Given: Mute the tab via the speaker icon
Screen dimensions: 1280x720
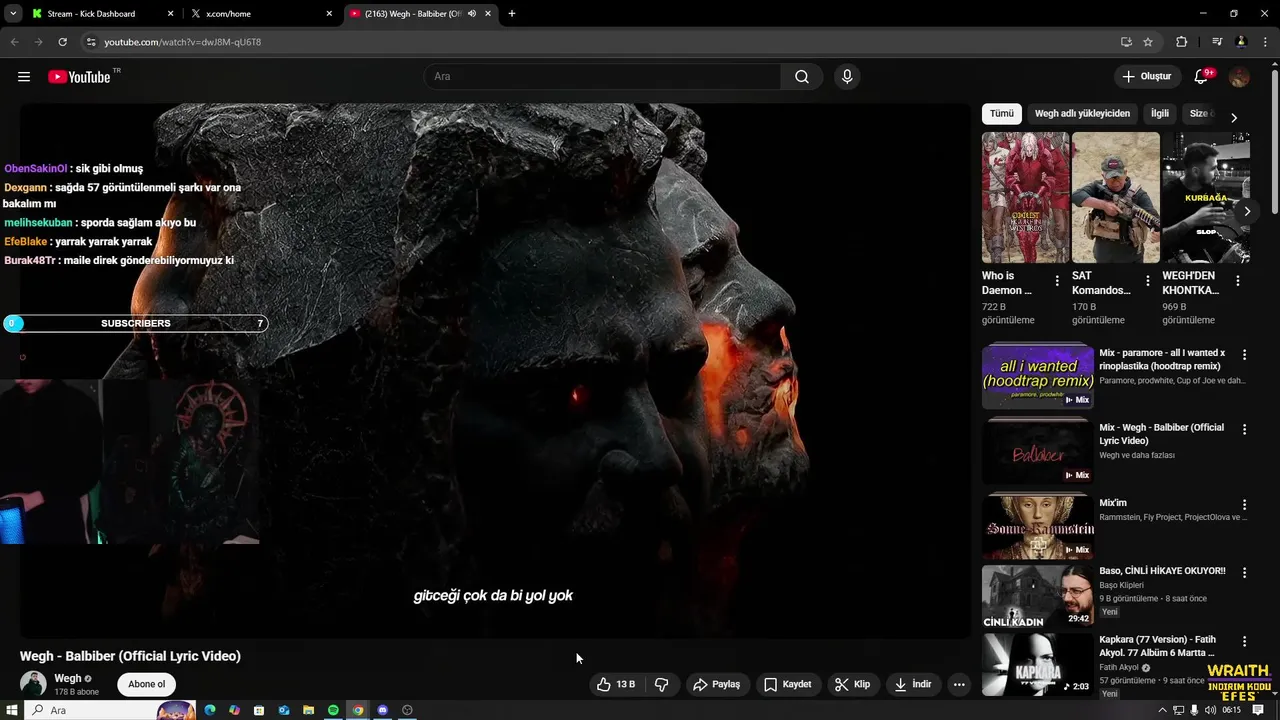Looking at the screenshot, I should tap(472, 14).
